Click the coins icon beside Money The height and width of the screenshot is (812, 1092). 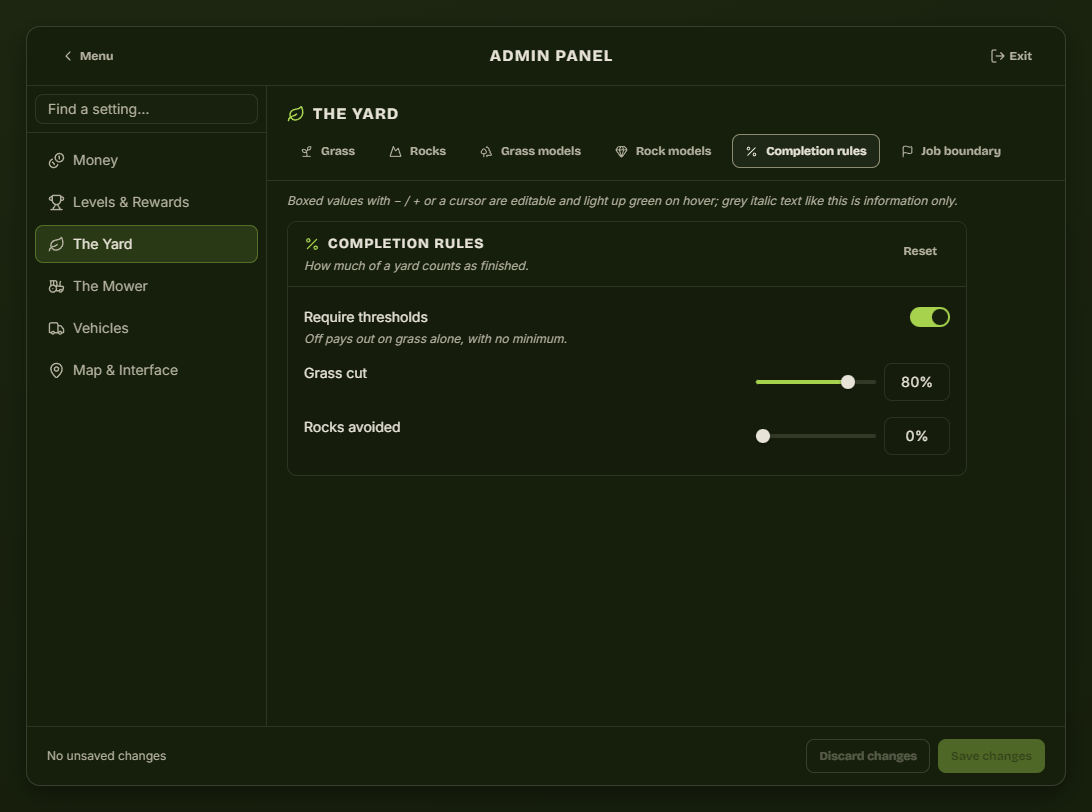pos(56,160)
